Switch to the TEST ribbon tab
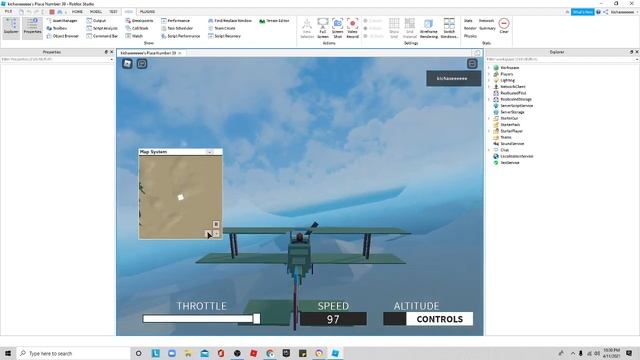This screenshot has height=360, width=640. click(113, 12)
